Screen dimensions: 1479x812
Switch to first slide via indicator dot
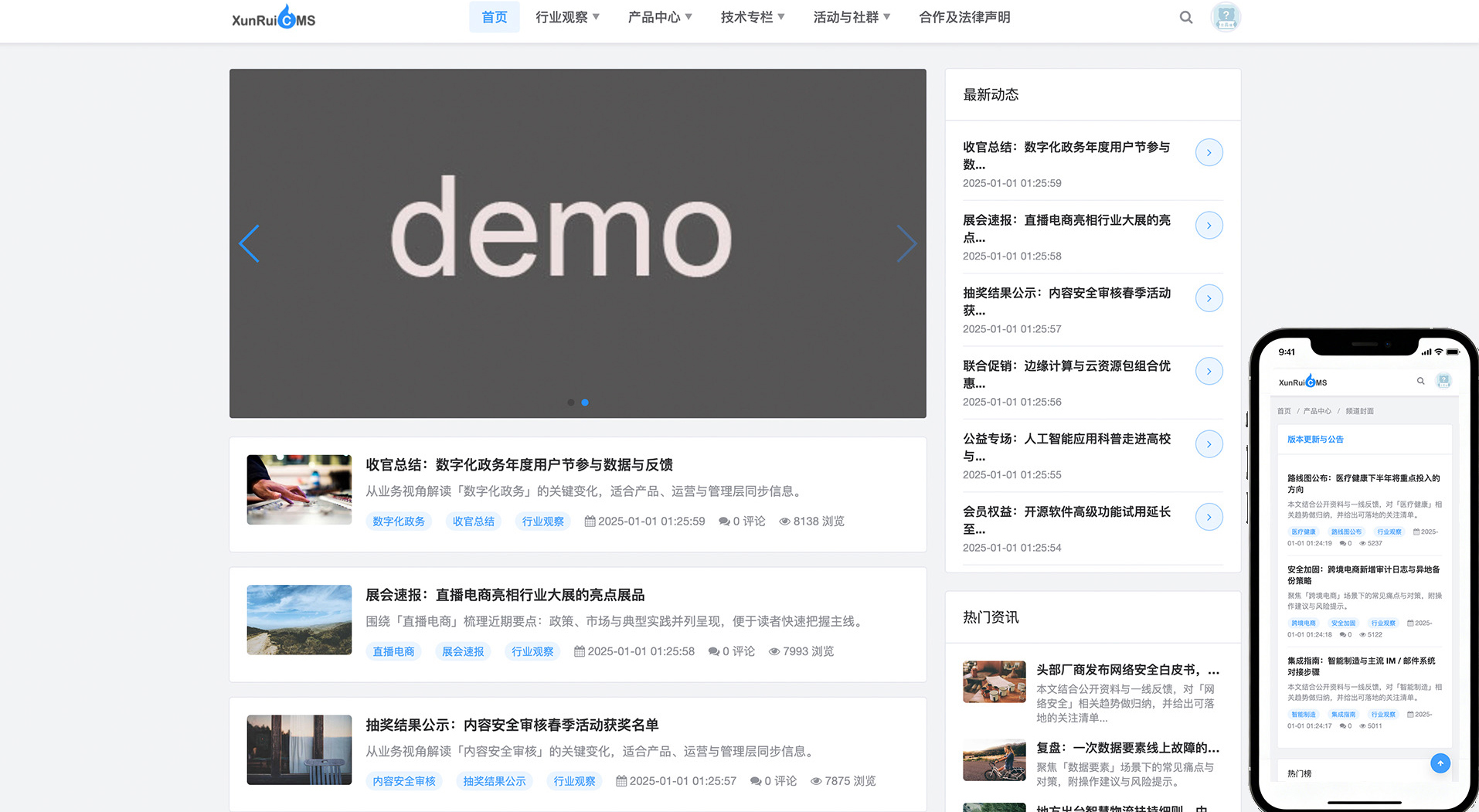[x=571, y=403]
